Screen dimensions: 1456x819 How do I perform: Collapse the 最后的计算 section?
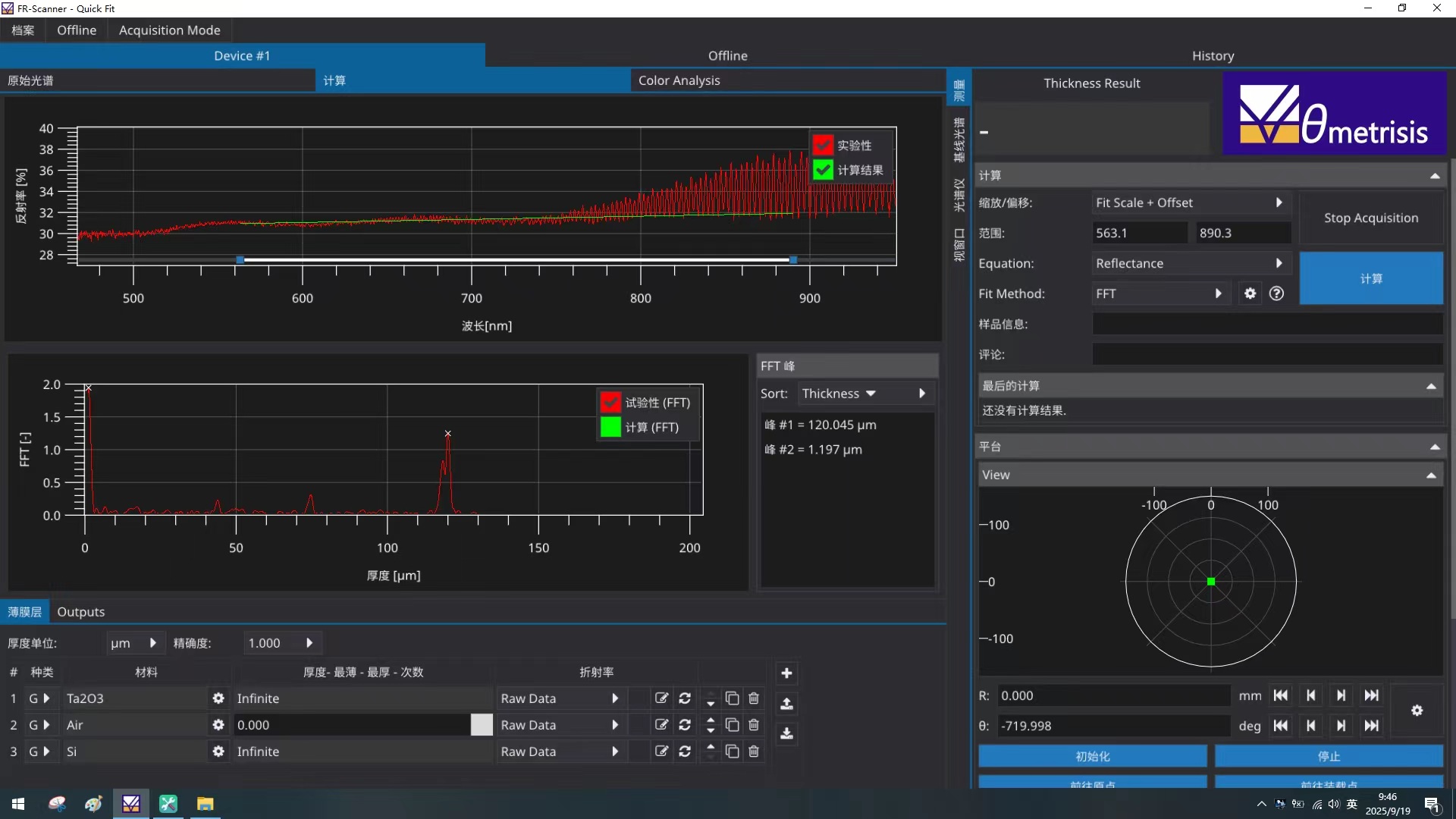(1430, 386)
